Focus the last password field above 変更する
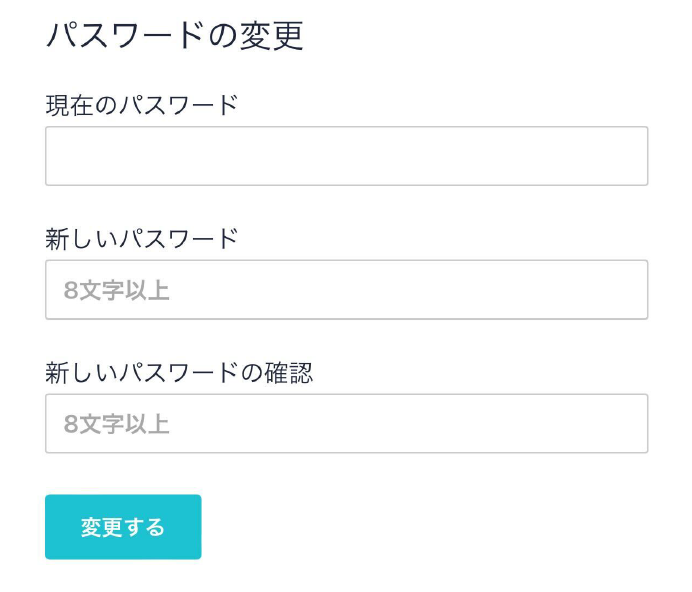The height and width of the screenshot is (592, 692). tap(346, 423)
